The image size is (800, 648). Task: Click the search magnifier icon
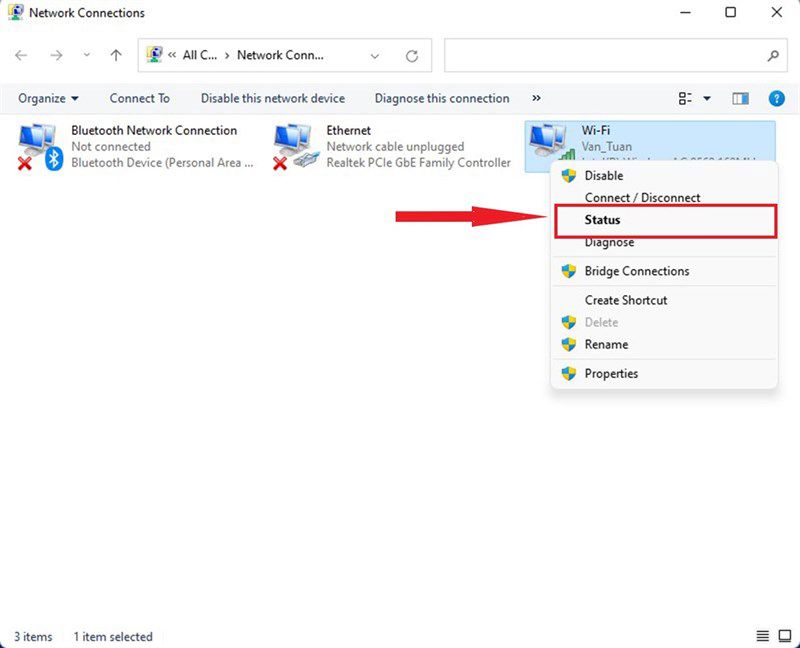pos(773,55)
